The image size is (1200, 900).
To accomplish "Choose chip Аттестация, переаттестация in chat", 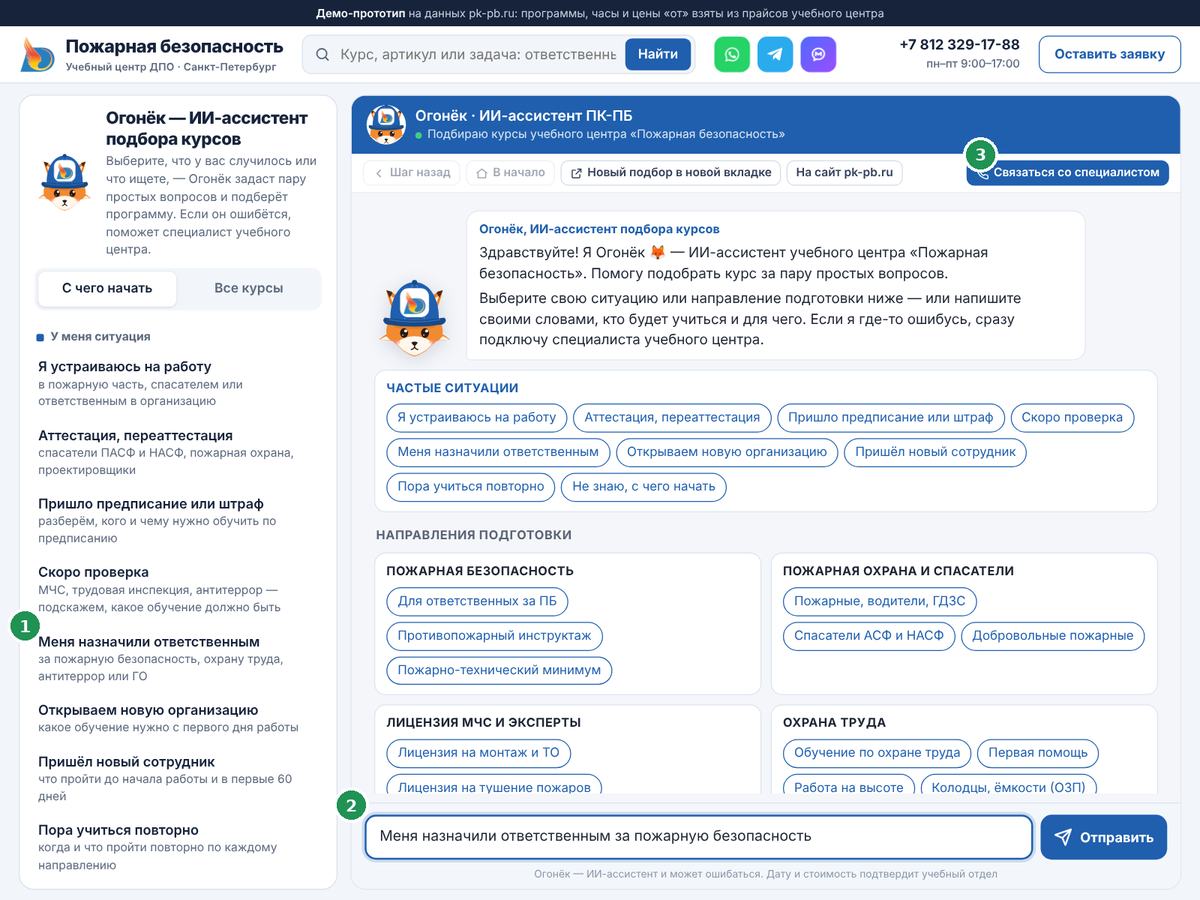I will click(x=672, y=417).
